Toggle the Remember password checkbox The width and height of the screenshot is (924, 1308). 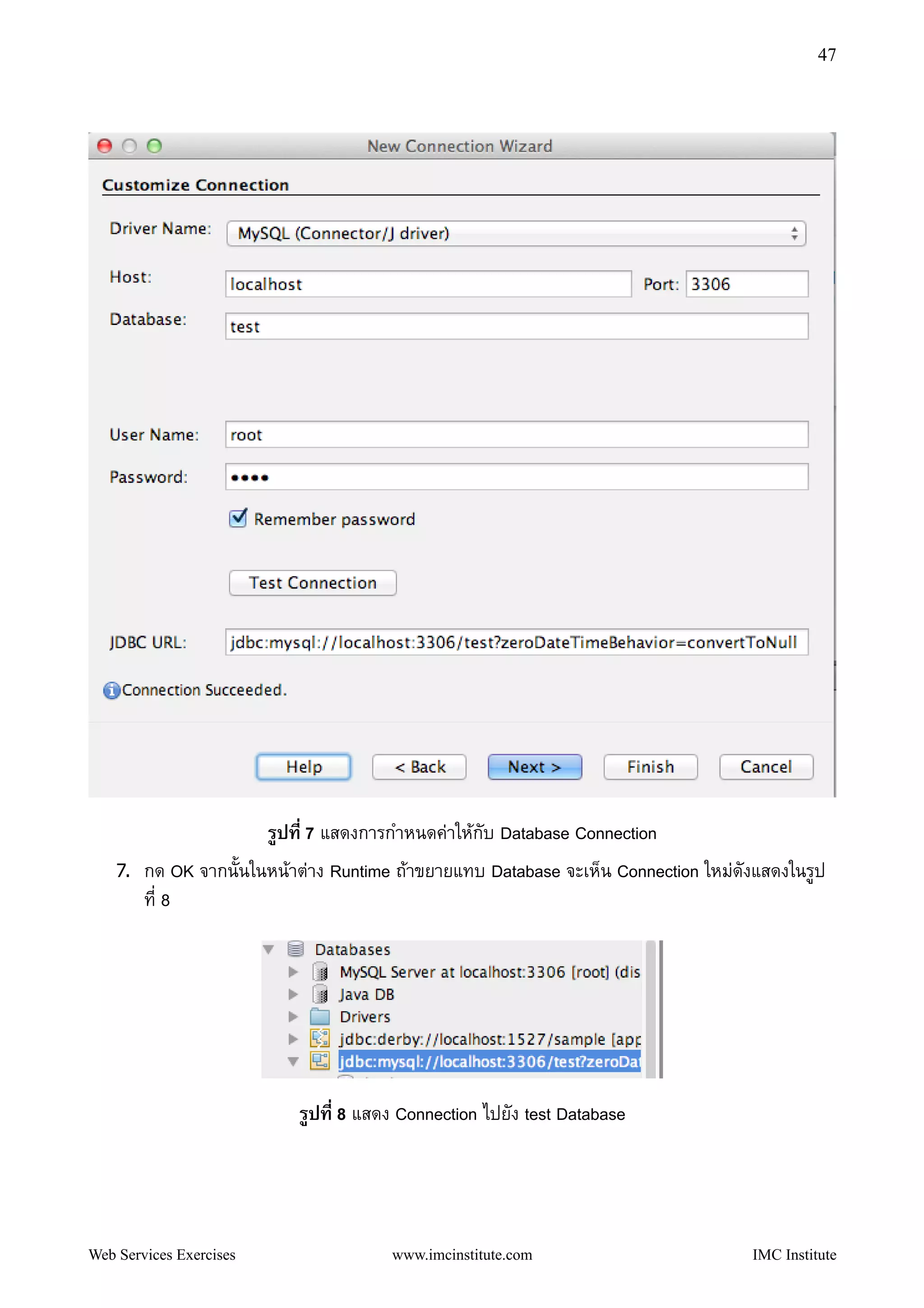click(238, 518)
